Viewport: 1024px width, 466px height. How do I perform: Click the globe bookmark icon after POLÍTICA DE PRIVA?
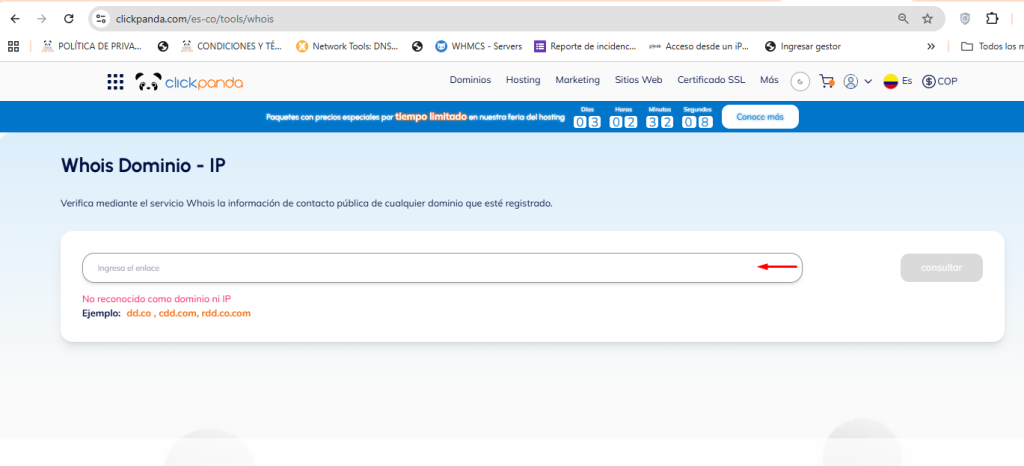pyautogui.click(x=163, y=46)
